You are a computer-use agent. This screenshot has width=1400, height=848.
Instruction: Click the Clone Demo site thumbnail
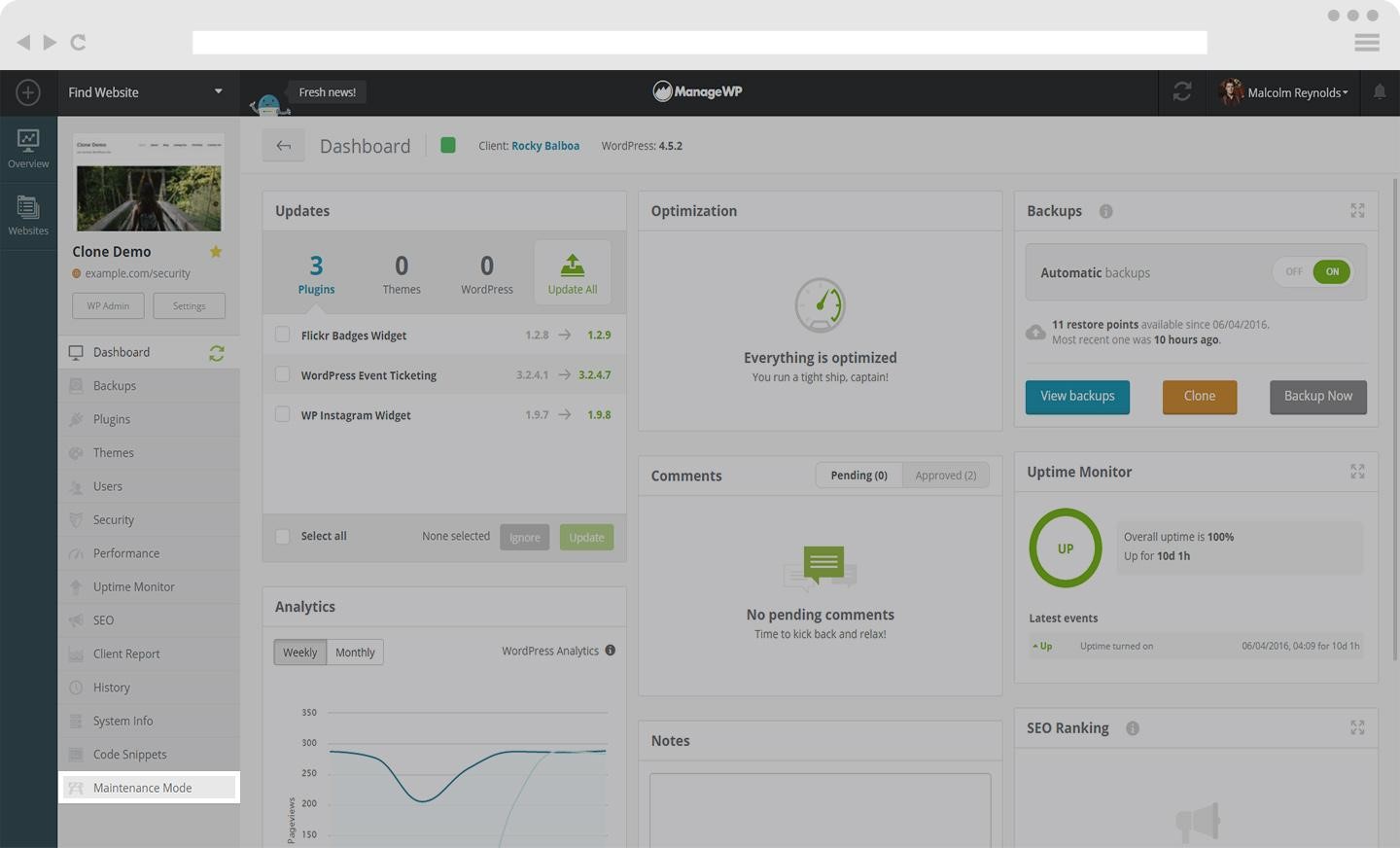point(149,183)
